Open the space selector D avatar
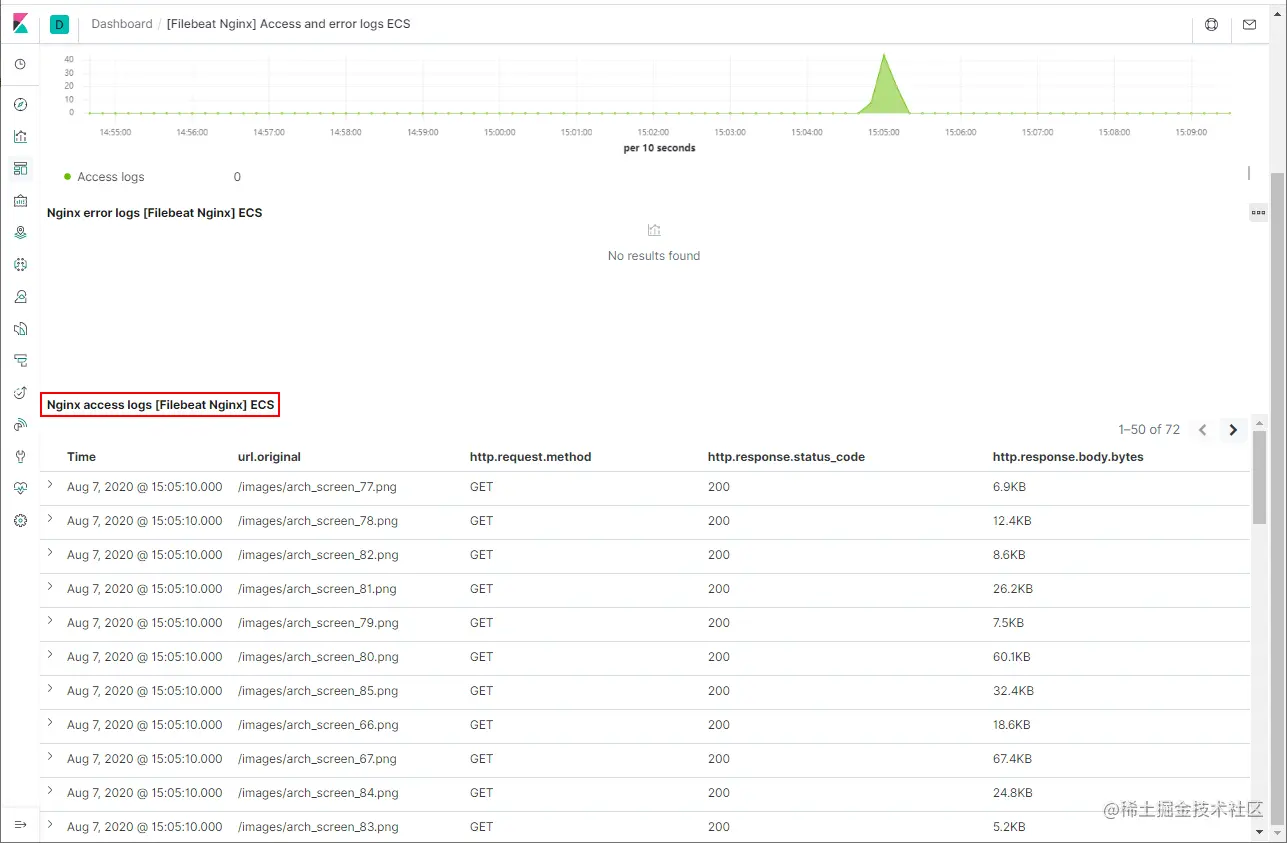1287x843 pixels. point(59,24)
